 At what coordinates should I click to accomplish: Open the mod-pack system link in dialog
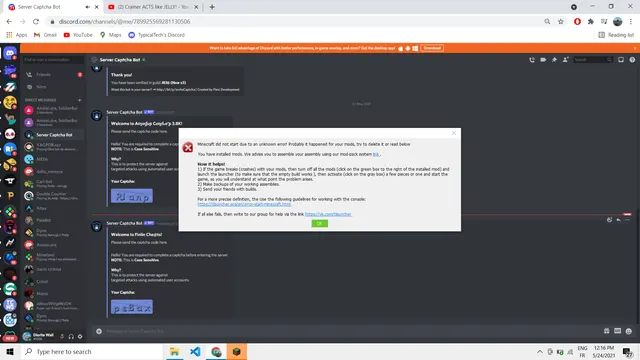click(x=376, y=154)
